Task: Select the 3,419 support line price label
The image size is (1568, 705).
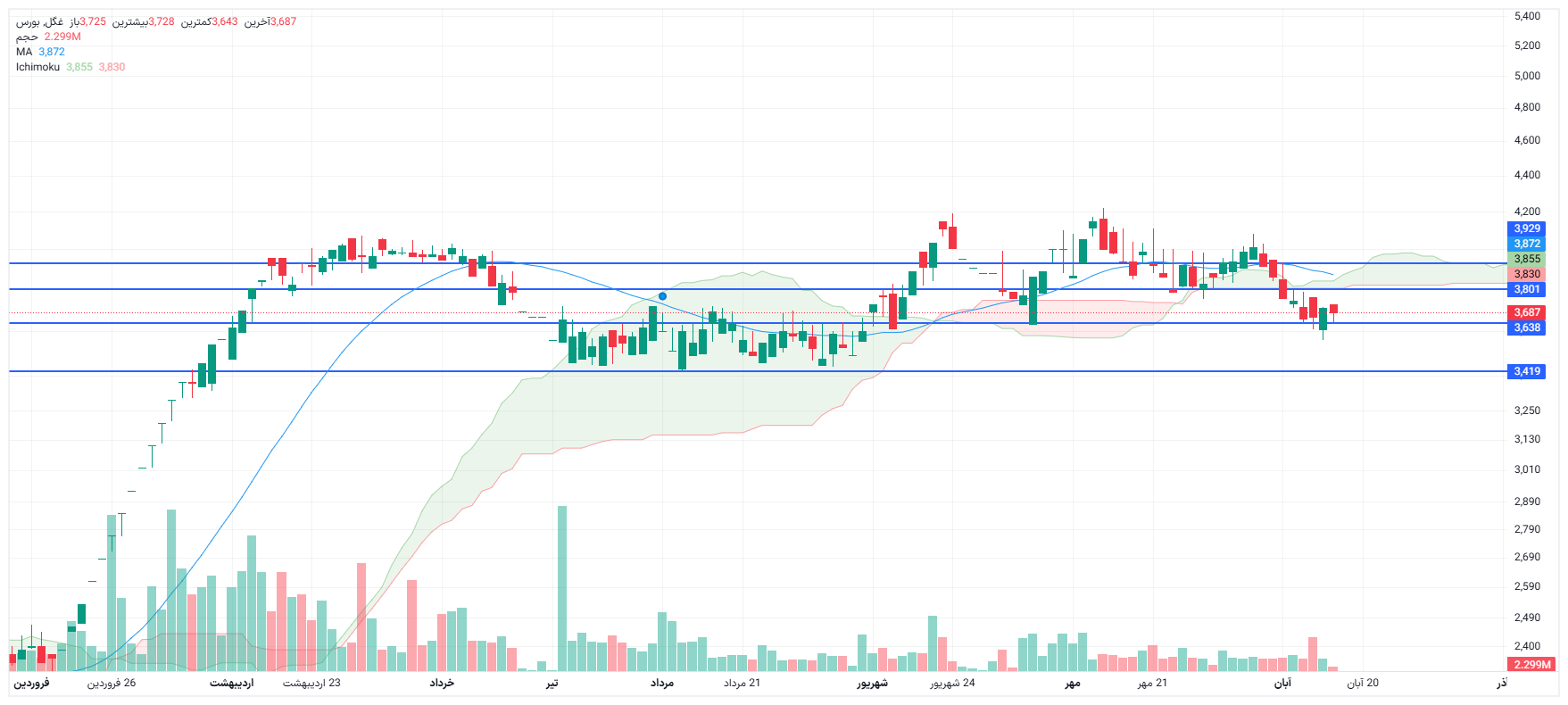Action: click(x=1527, y=371)
